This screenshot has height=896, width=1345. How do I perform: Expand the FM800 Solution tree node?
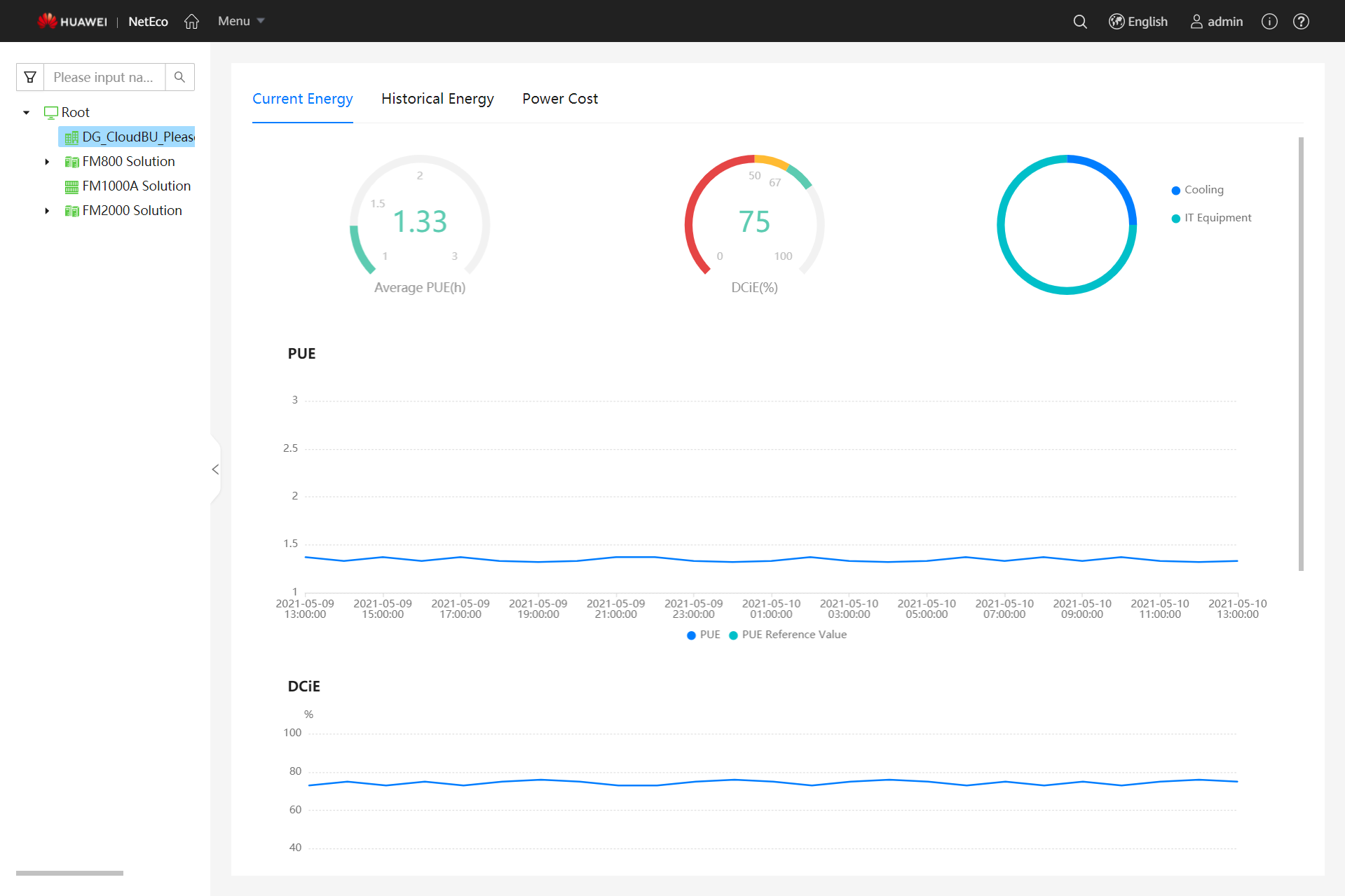[x=47, y=162]
